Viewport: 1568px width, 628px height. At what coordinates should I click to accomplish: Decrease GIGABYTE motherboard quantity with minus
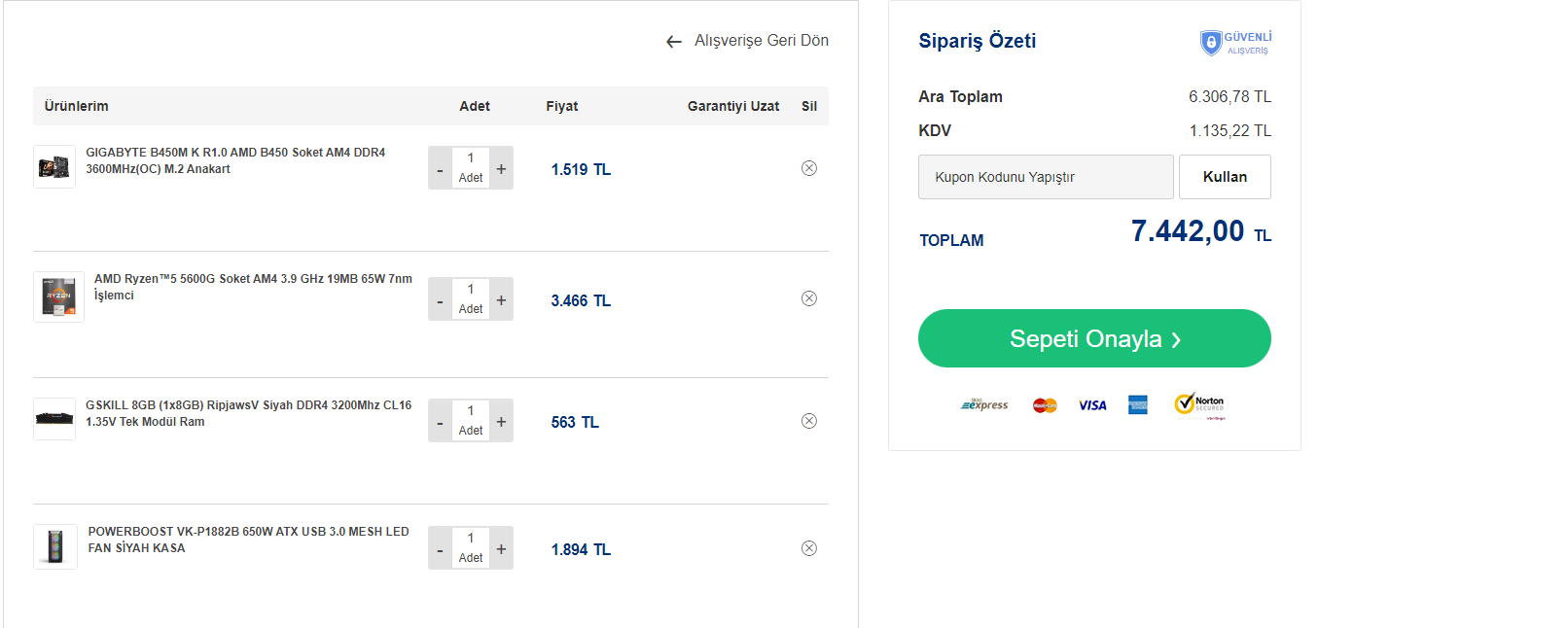point(440,170)
